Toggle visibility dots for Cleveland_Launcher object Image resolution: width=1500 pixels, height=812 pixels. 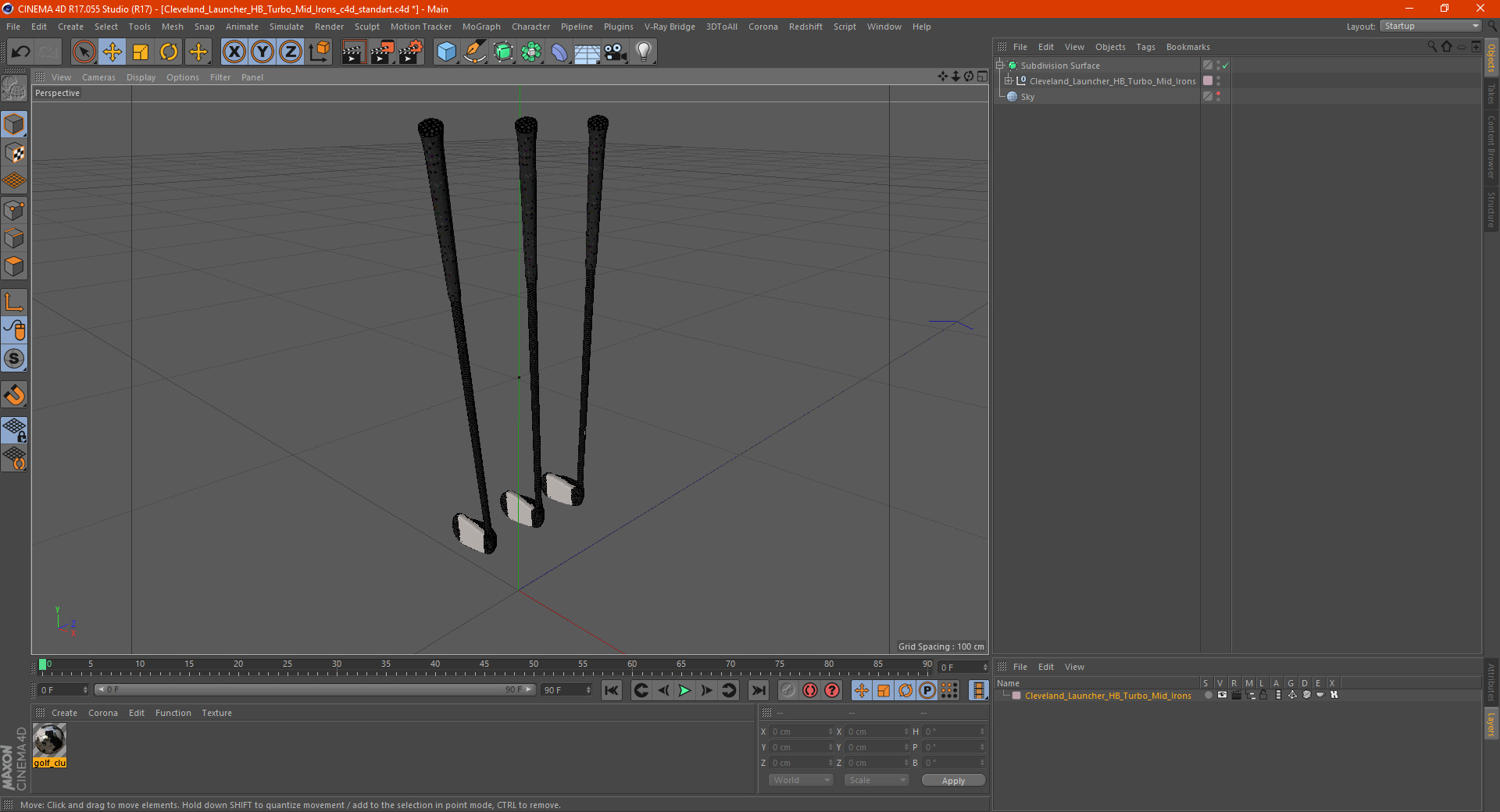click(1218, 81)
